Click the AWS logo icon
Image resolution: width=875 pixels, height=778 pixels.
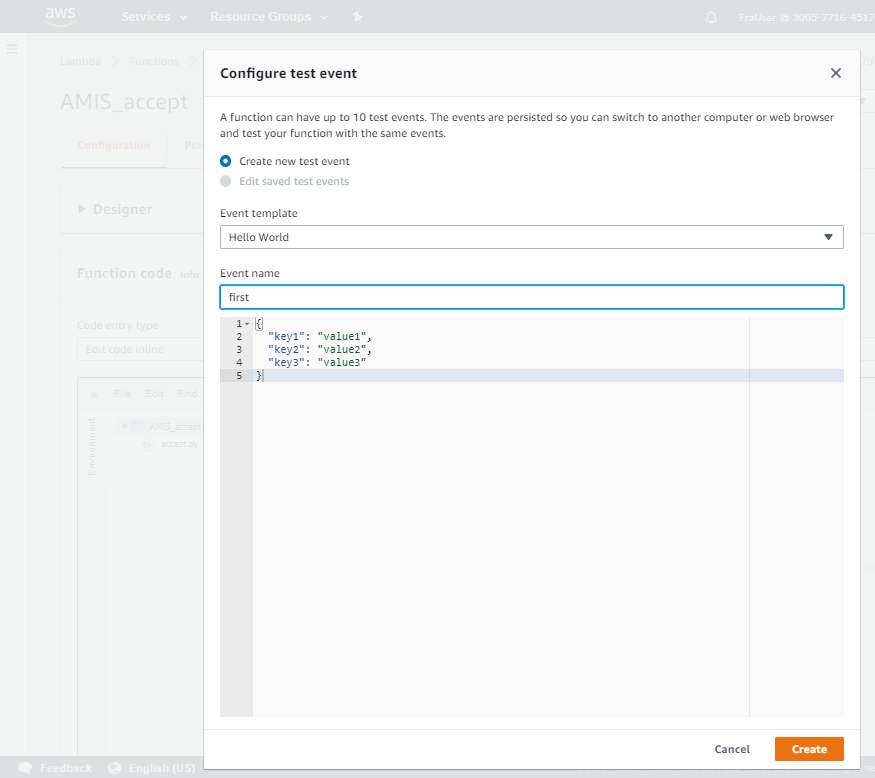[x=59, y=16]
